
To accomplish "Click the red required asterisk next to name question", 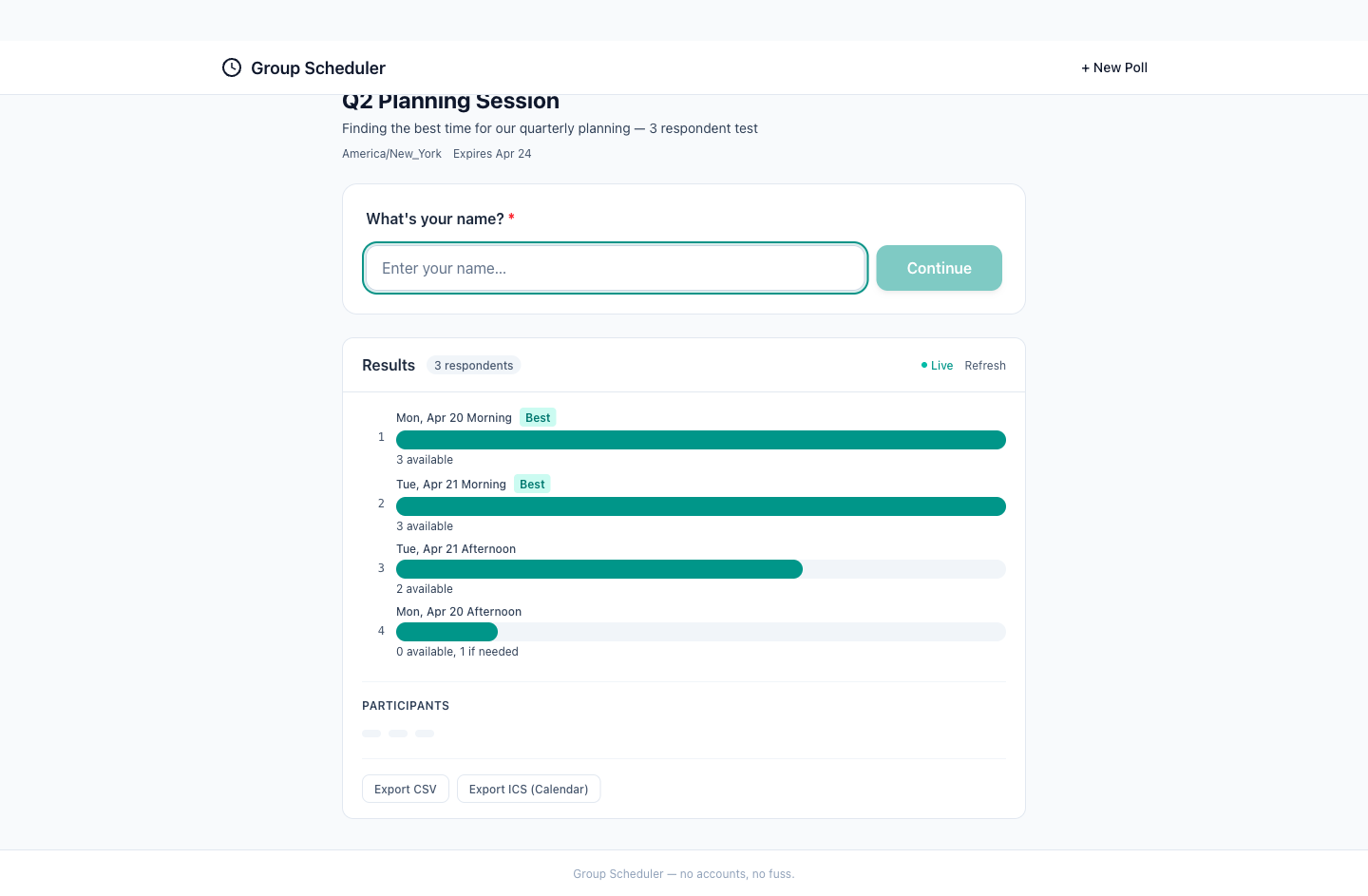I will coord(511,219).
